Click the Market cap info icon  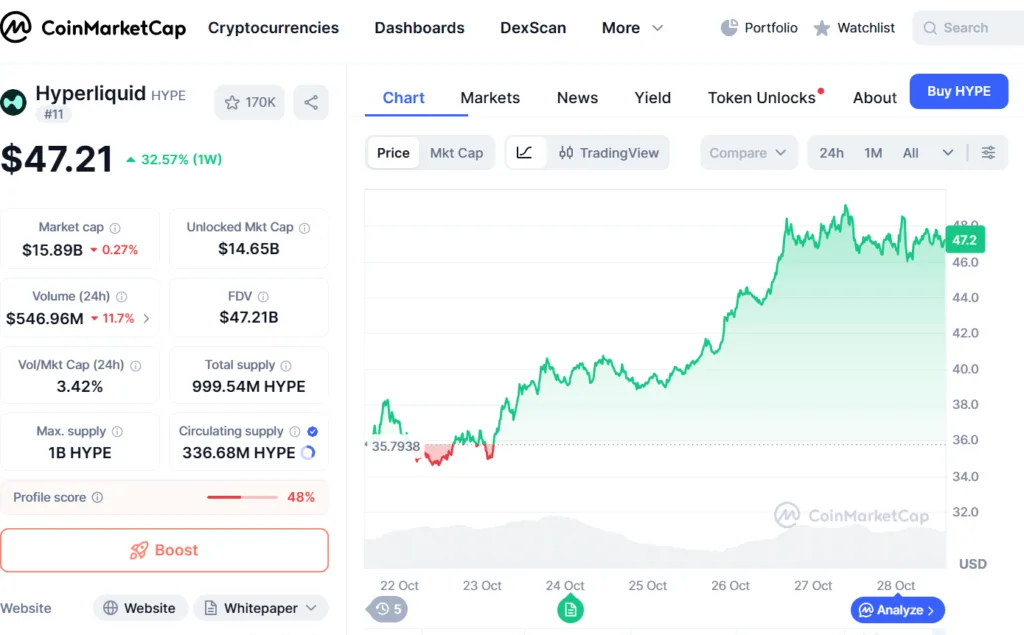click(115, 228)
